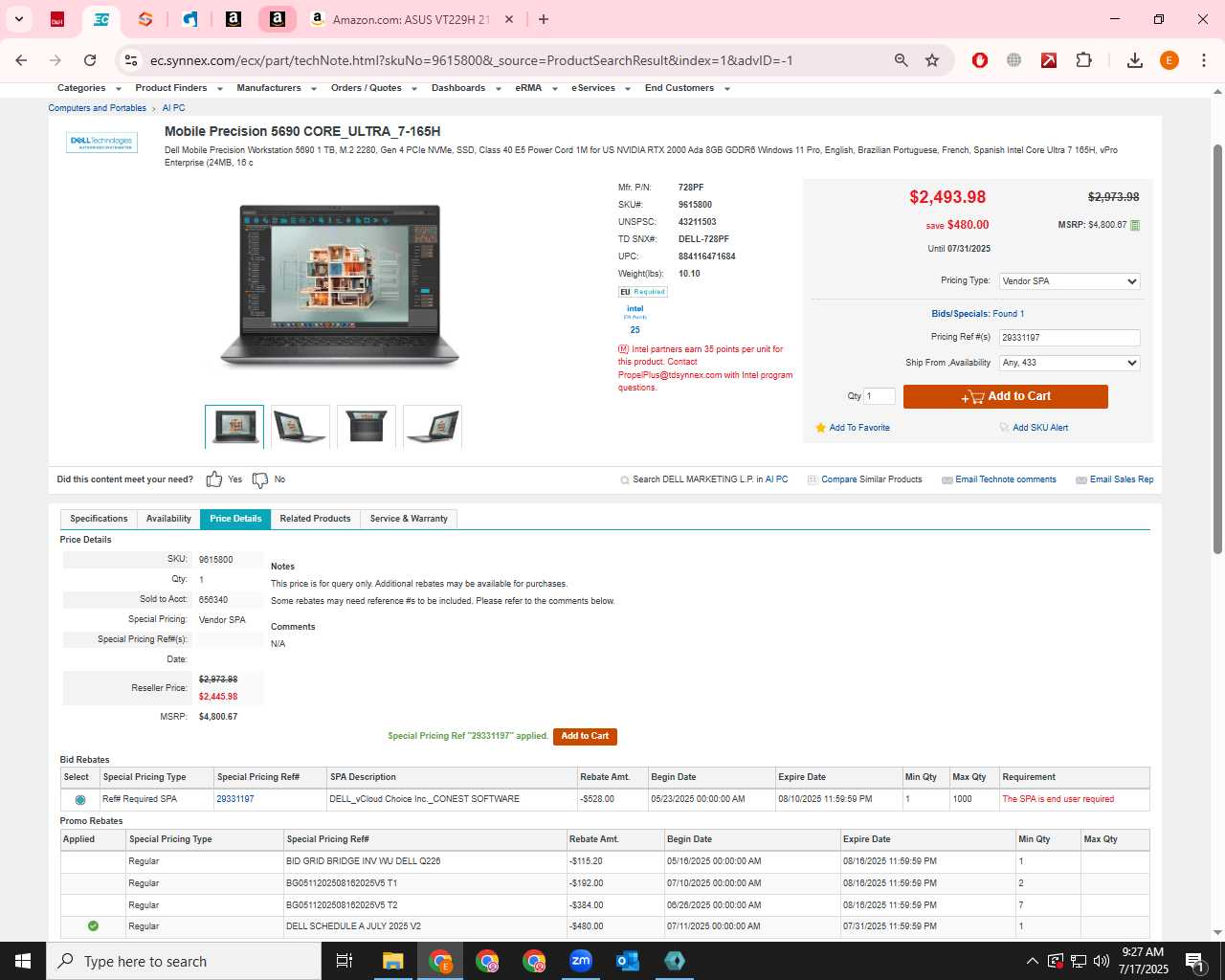1225x980 pixels.
Task: Open Task View on taskbar
Action: click(345, 961)
